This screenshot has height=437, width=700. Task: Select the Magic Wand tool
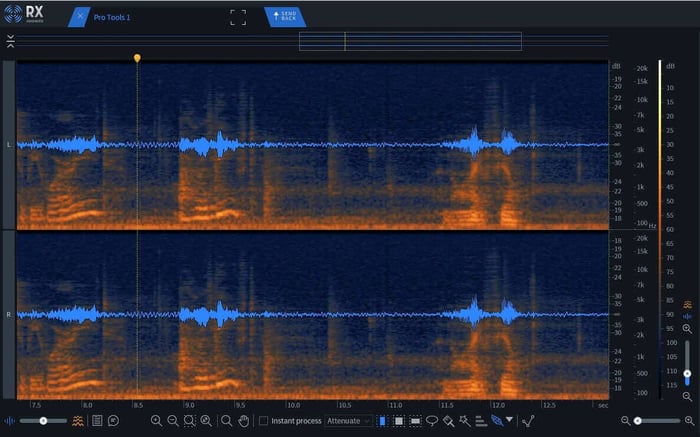pos(465,420)
